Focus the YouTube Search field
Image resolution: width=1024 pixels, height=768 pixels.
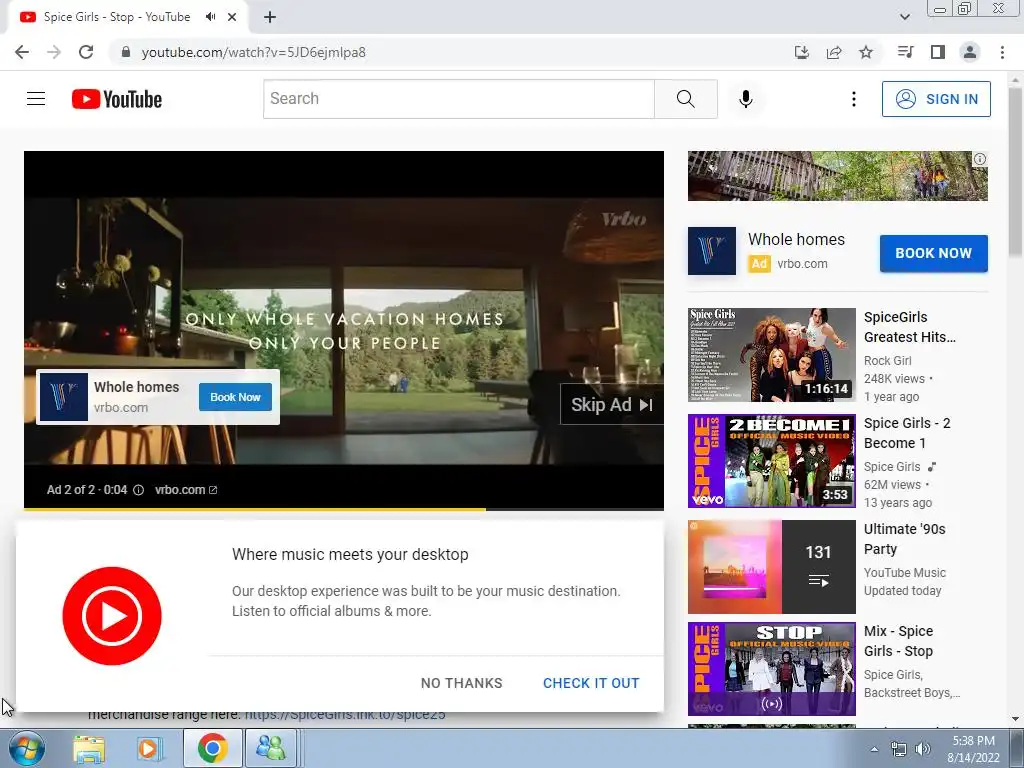[x=458, y=99]
